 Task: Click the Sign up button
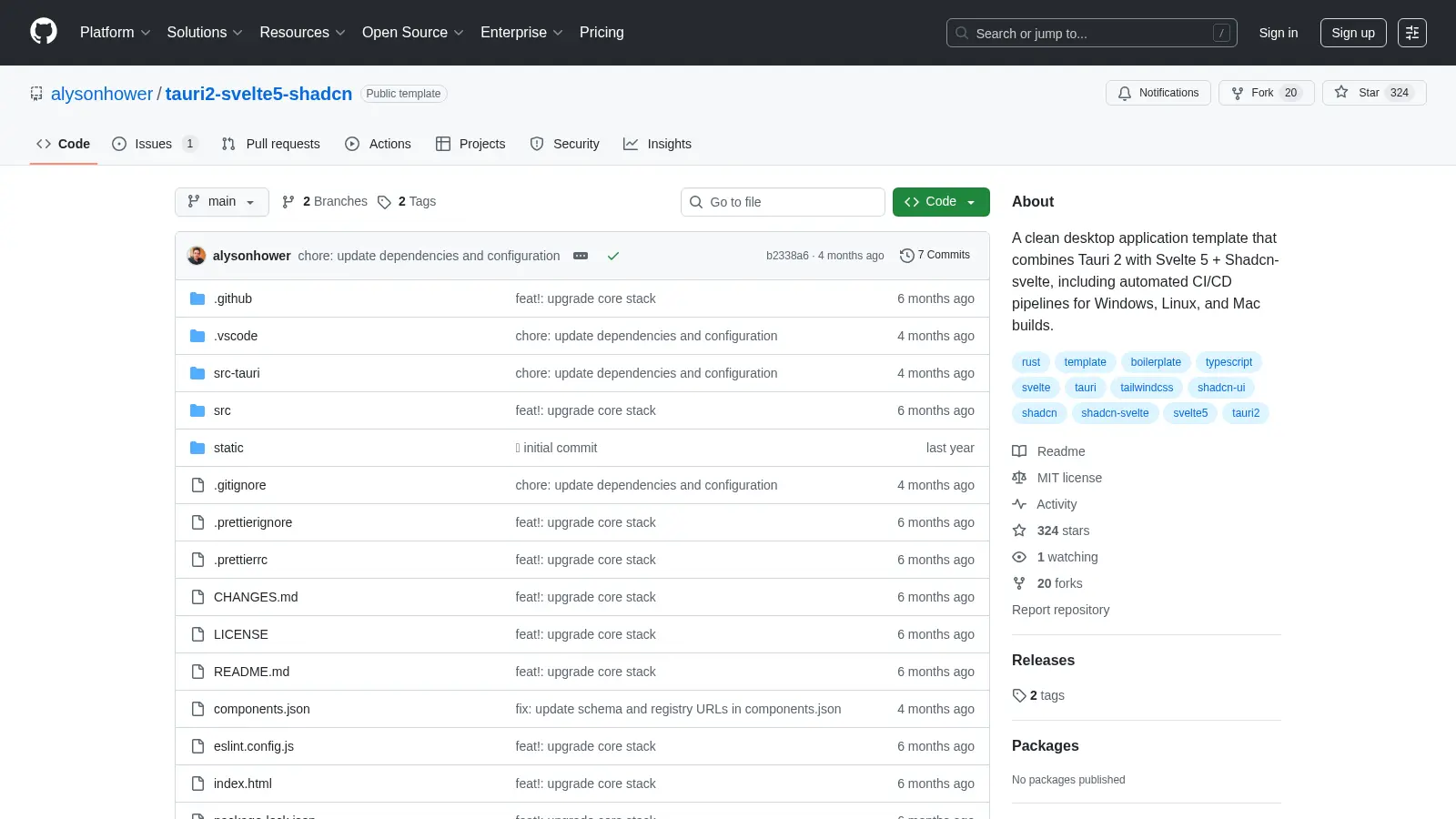(1353, 33)
